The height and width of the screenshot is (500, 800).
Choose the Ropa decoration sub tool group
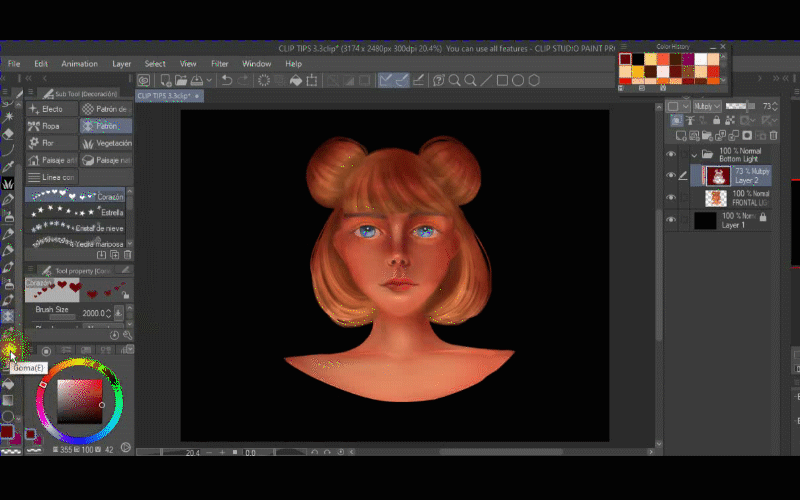click(x=52, y=126)
